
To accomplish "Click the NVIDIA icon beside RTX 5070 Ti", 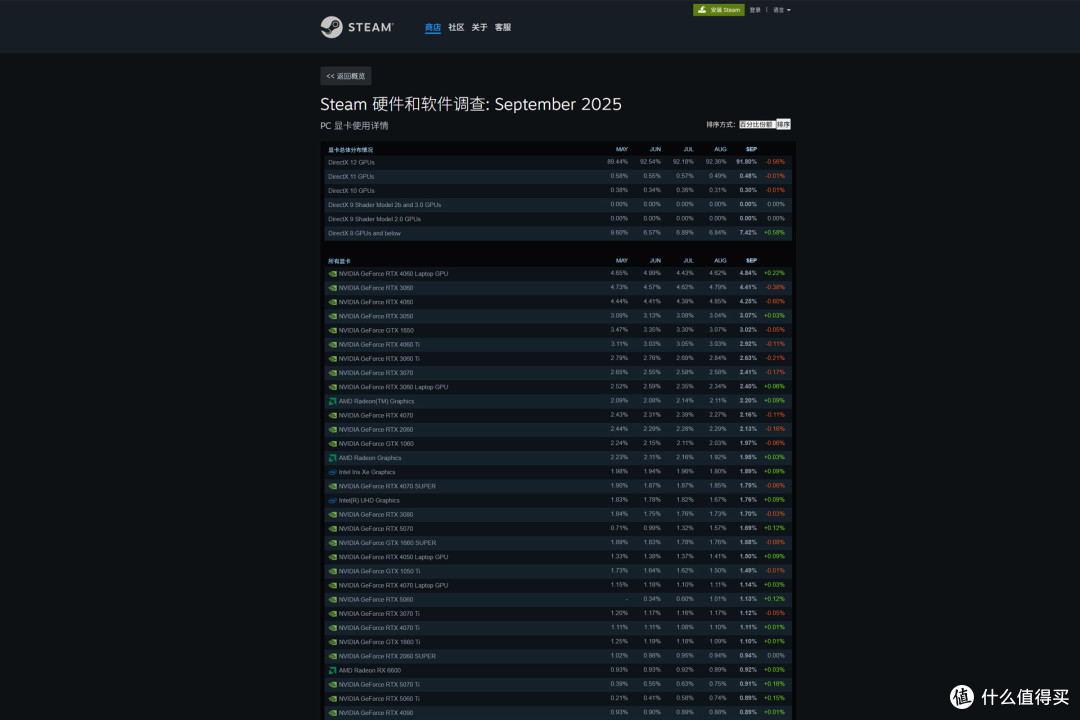I will [x=333, y=684].
